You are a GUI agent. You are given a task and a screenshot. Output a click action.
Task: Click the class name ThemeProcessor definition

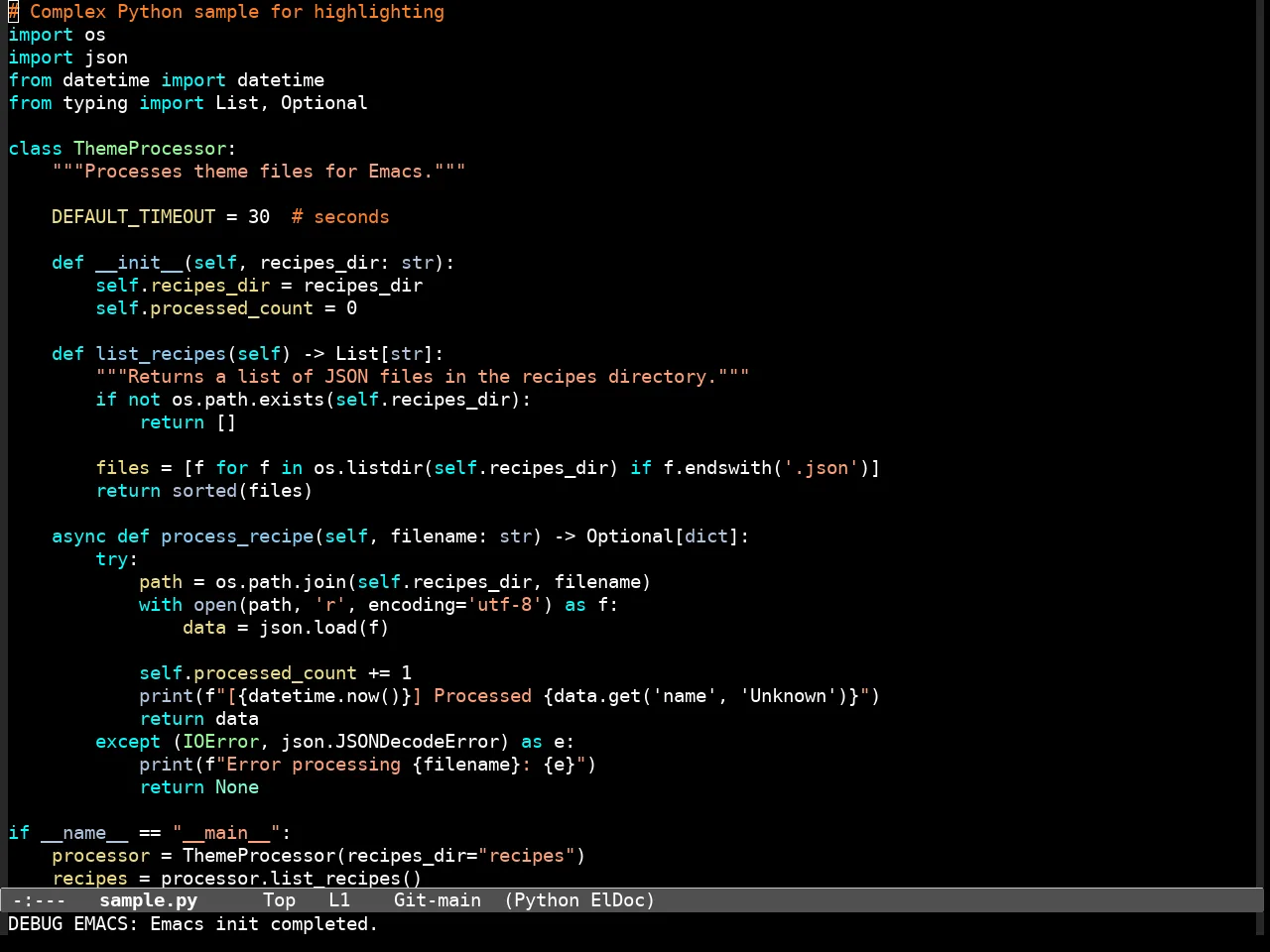(x=150, y=149)
